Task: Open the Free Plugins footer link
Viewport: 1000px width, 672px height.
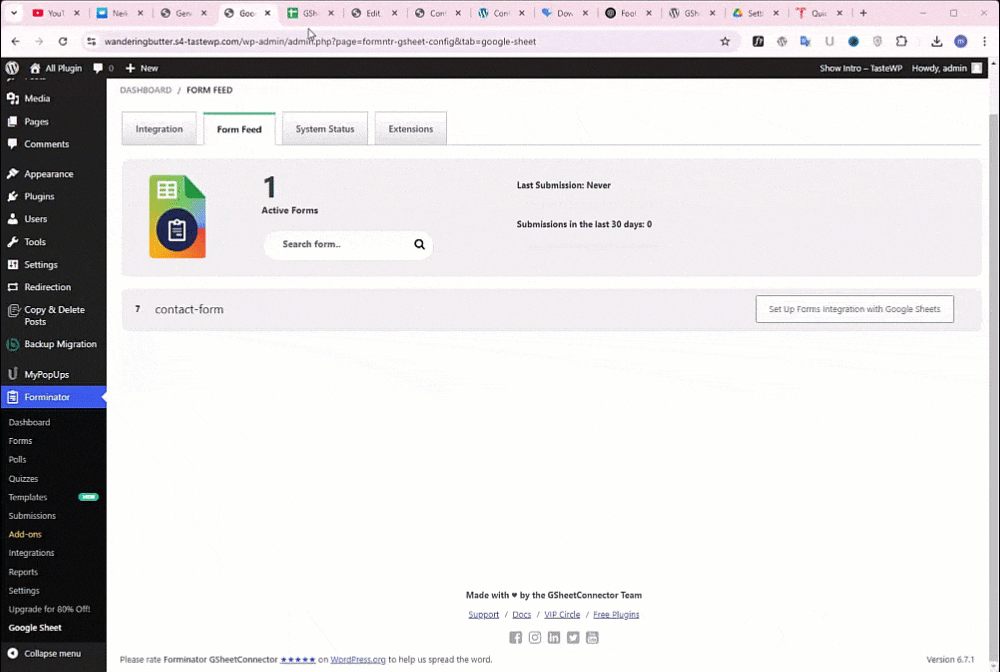Action: click(x=616, y=615)
